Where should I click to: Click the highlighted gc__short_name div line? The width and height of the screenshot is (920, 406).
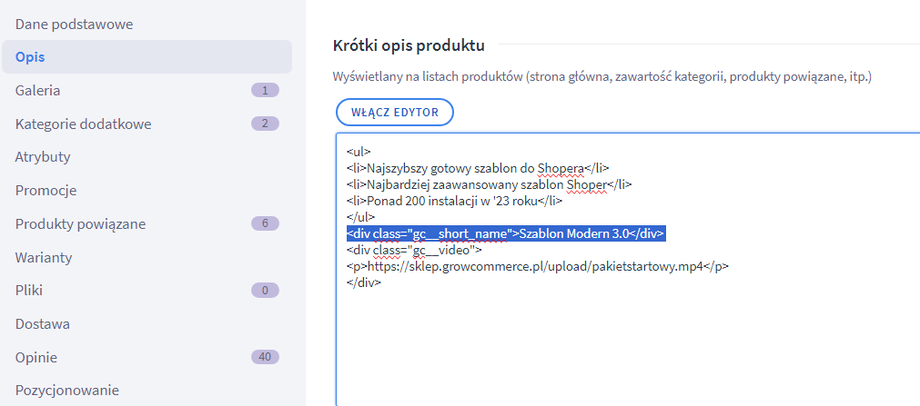pos(505,233)
